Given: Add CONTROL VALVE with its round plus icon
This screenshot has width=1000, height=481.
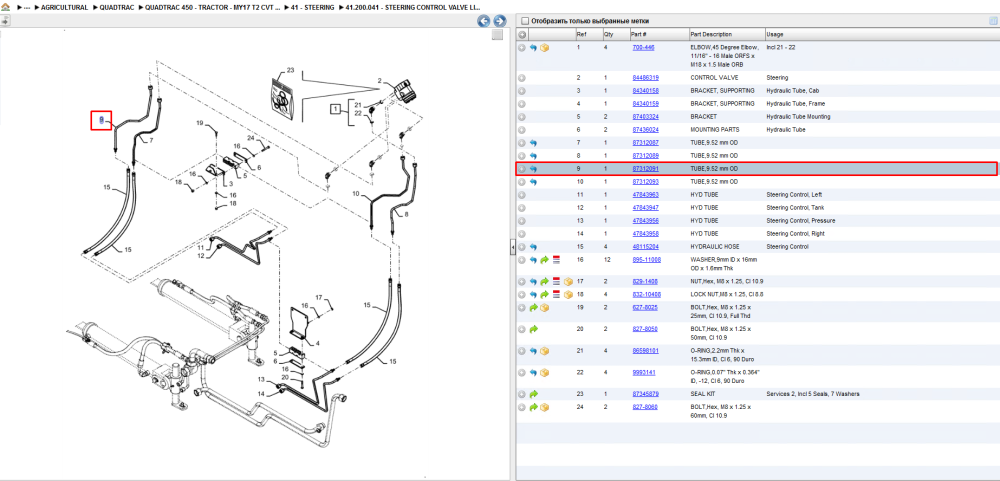Looking at the screenshot, I should [x=522, y=78].
